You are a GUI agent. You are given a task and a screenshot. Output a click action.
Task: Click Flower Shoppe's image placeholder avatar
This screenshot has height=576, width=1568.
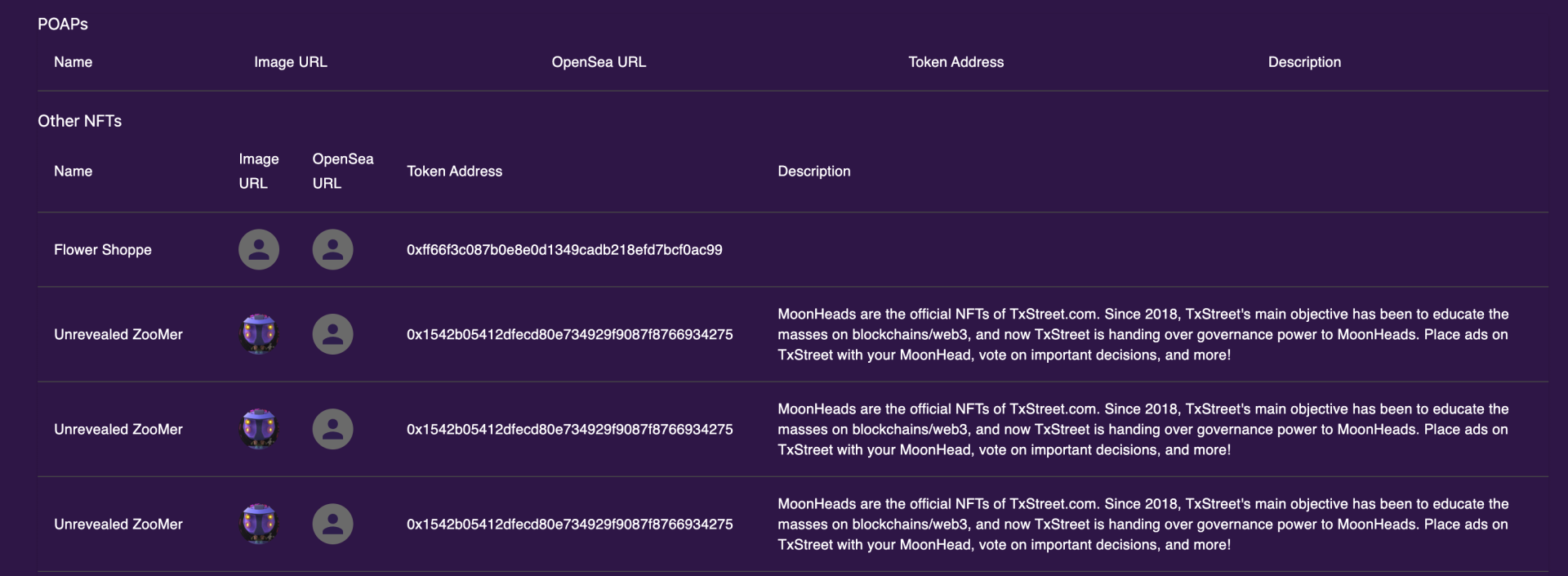click(258, 250)
